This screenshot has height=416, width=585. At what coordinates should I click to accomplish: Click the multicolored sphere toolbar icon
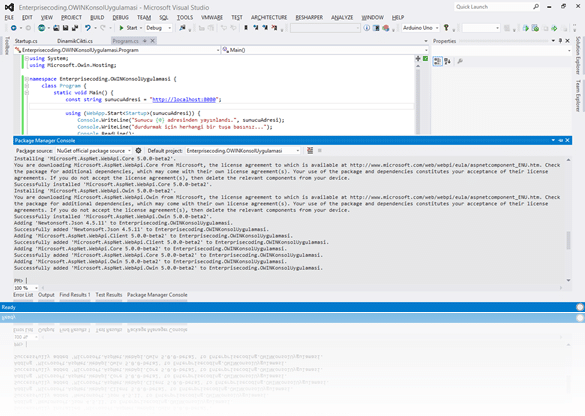386,28
